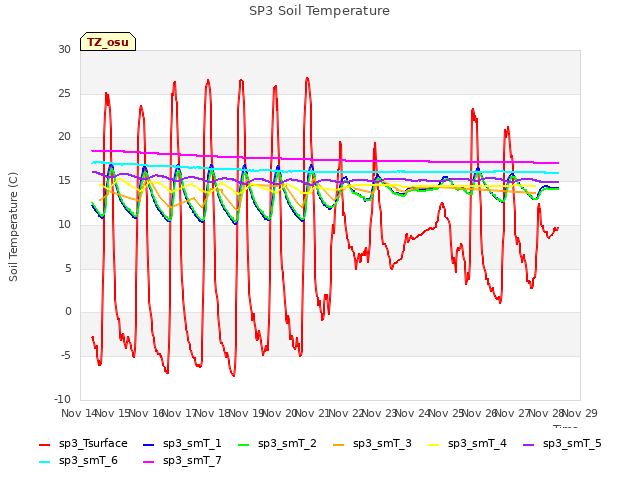640x480 pixels.
Task: Click the Nov 25 x-axis tick label
Action: [446, 413]
